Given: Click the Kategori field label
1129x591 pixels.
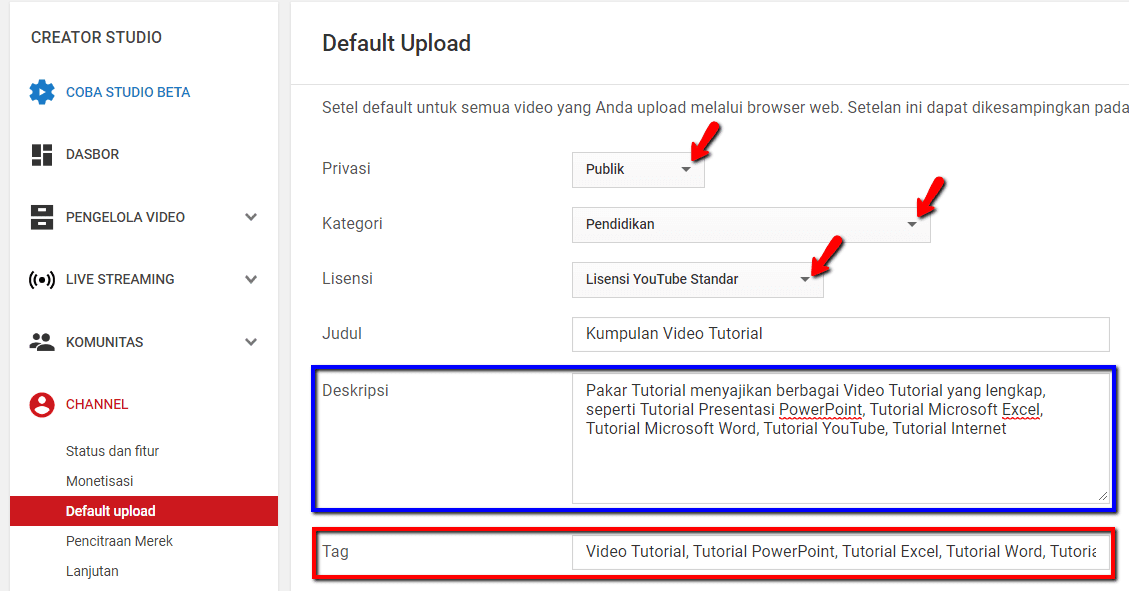Looking at the screenshot, I should point(352,224).
